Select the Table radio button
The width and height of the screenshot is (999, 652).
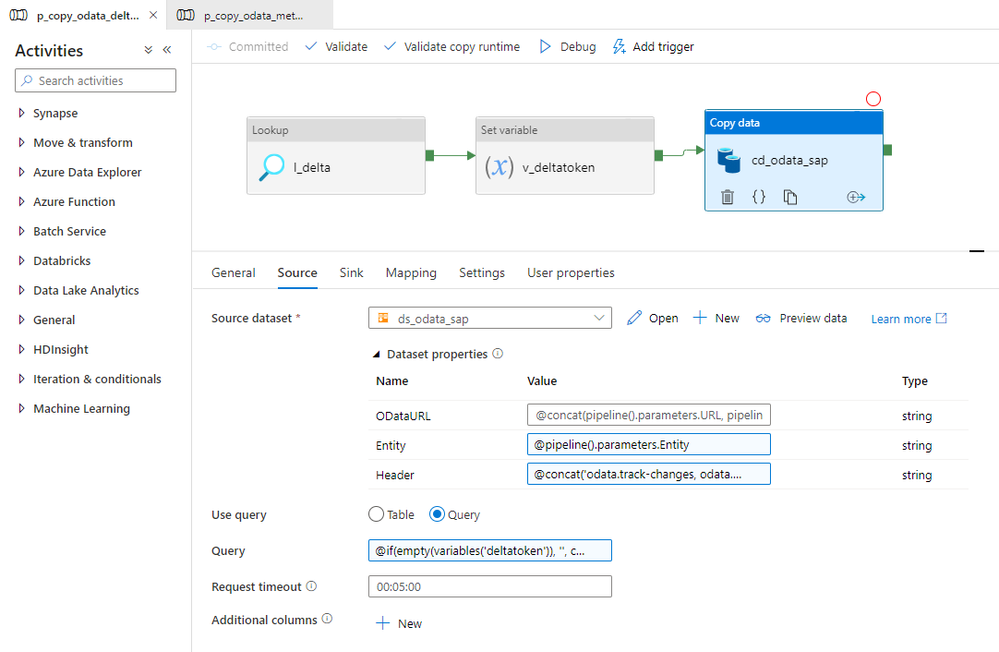point(376,514)
